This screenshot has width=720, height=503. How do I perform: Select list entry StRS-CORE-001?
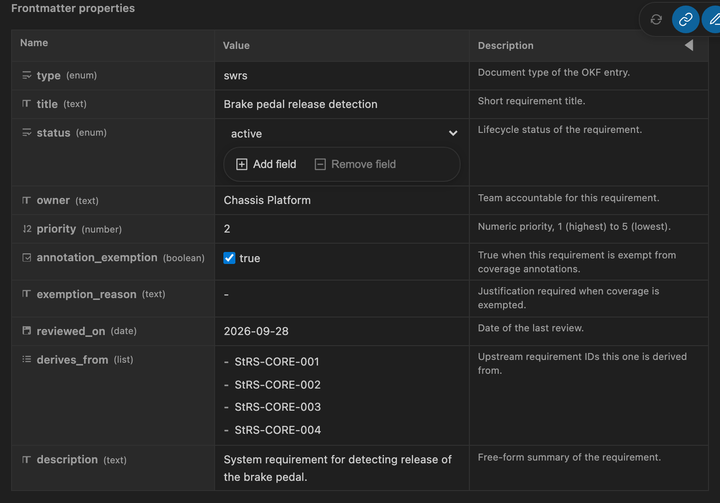277,362
